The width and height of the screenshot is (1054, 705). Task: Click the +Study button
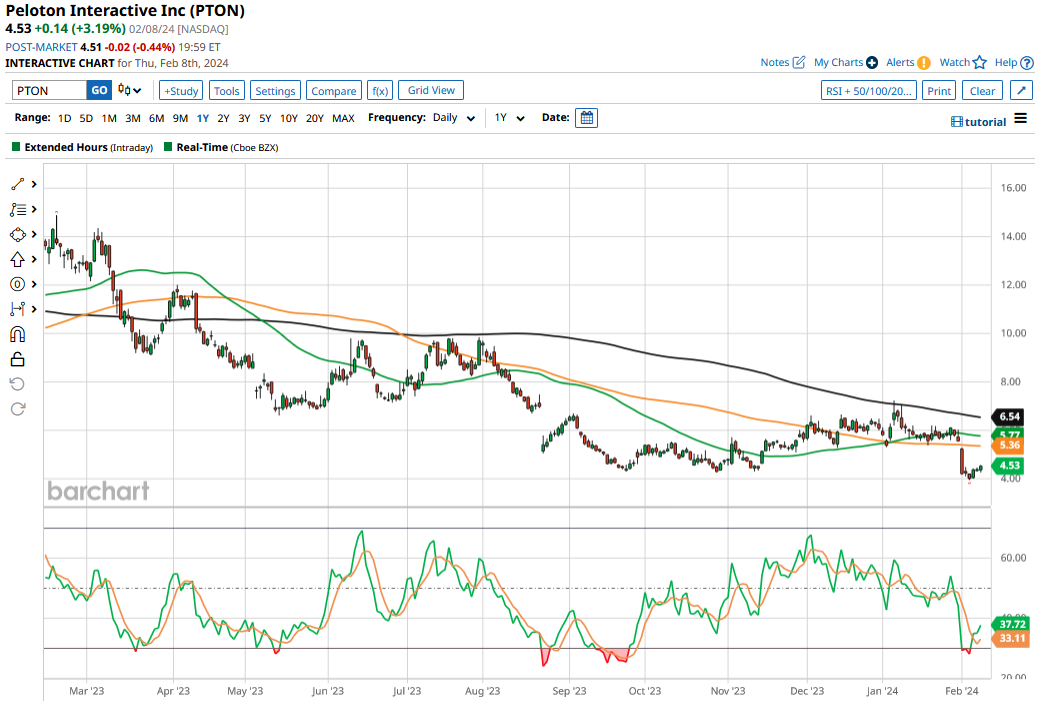[x=181, y=91]
